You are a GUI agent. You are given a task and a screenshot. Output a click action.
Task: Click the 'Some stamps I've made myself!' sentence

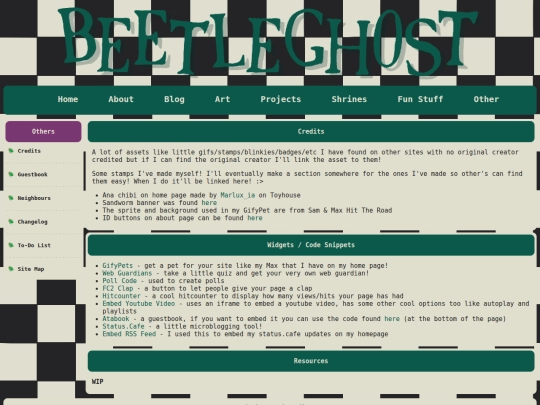pyautogui.click(x=147, y=174)
